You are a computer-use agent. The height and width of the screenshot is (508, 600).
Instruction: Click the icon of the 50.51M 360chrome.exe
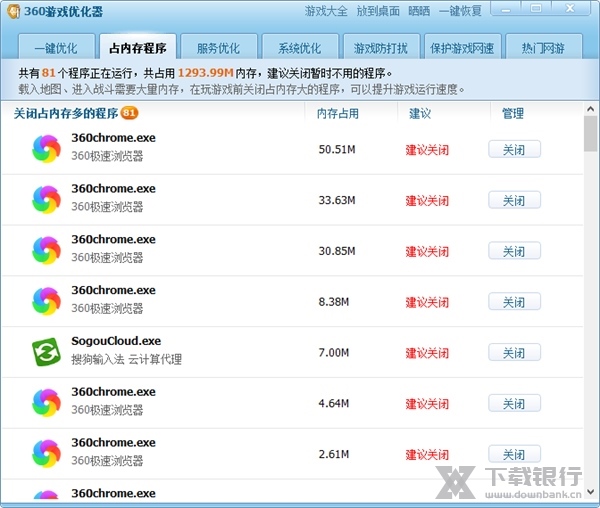coord(46,149)
